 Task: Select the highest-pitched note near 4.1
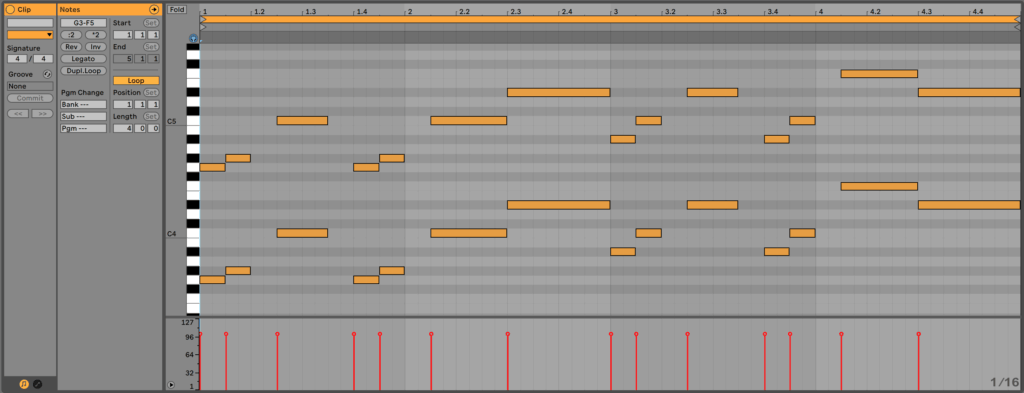tap(879, 74)
